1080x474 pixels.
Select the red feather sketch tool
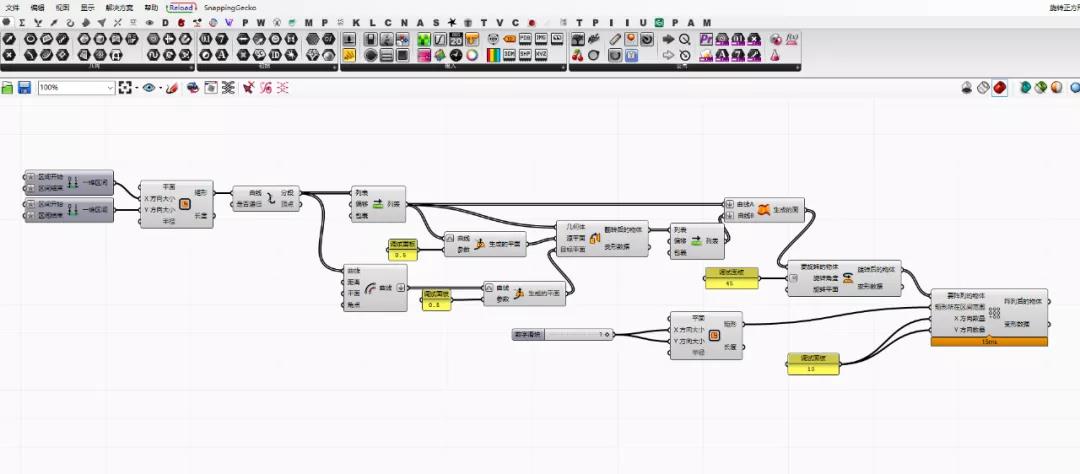click(x=172, y=87)
